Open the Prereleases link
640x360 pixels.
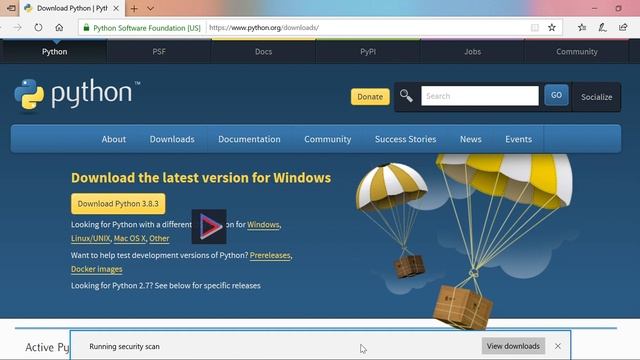click(x=270, y=256)
